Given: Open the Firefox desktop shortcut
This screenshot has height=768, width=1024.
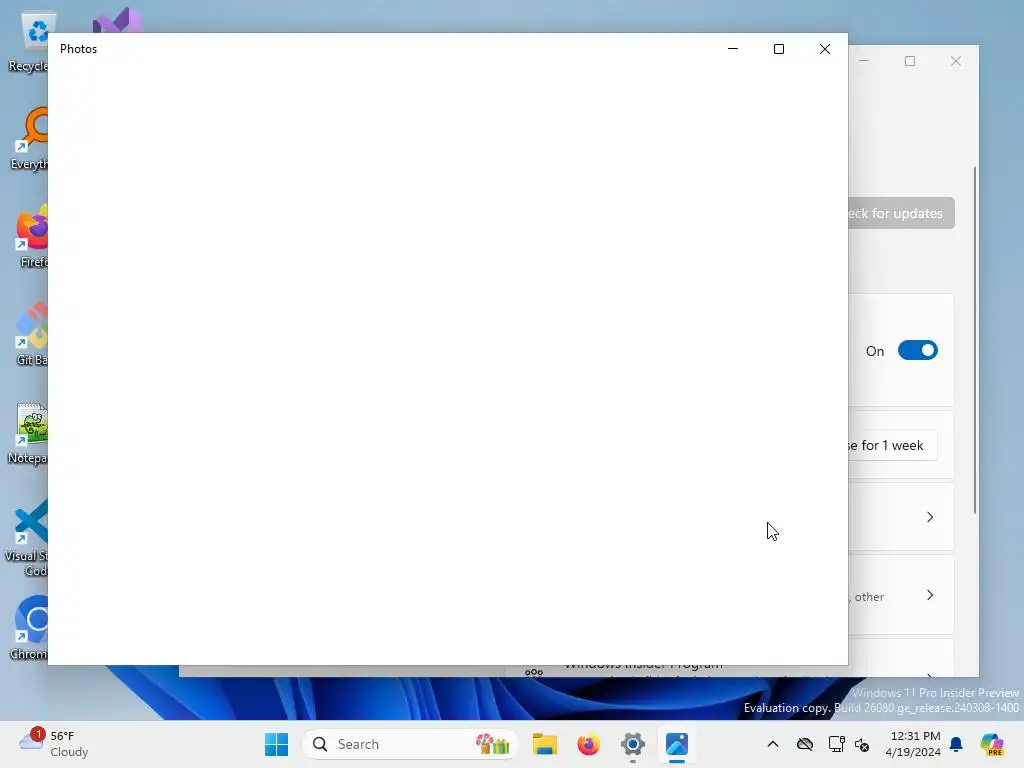Looking at the screenshot, I should point(33,236).
